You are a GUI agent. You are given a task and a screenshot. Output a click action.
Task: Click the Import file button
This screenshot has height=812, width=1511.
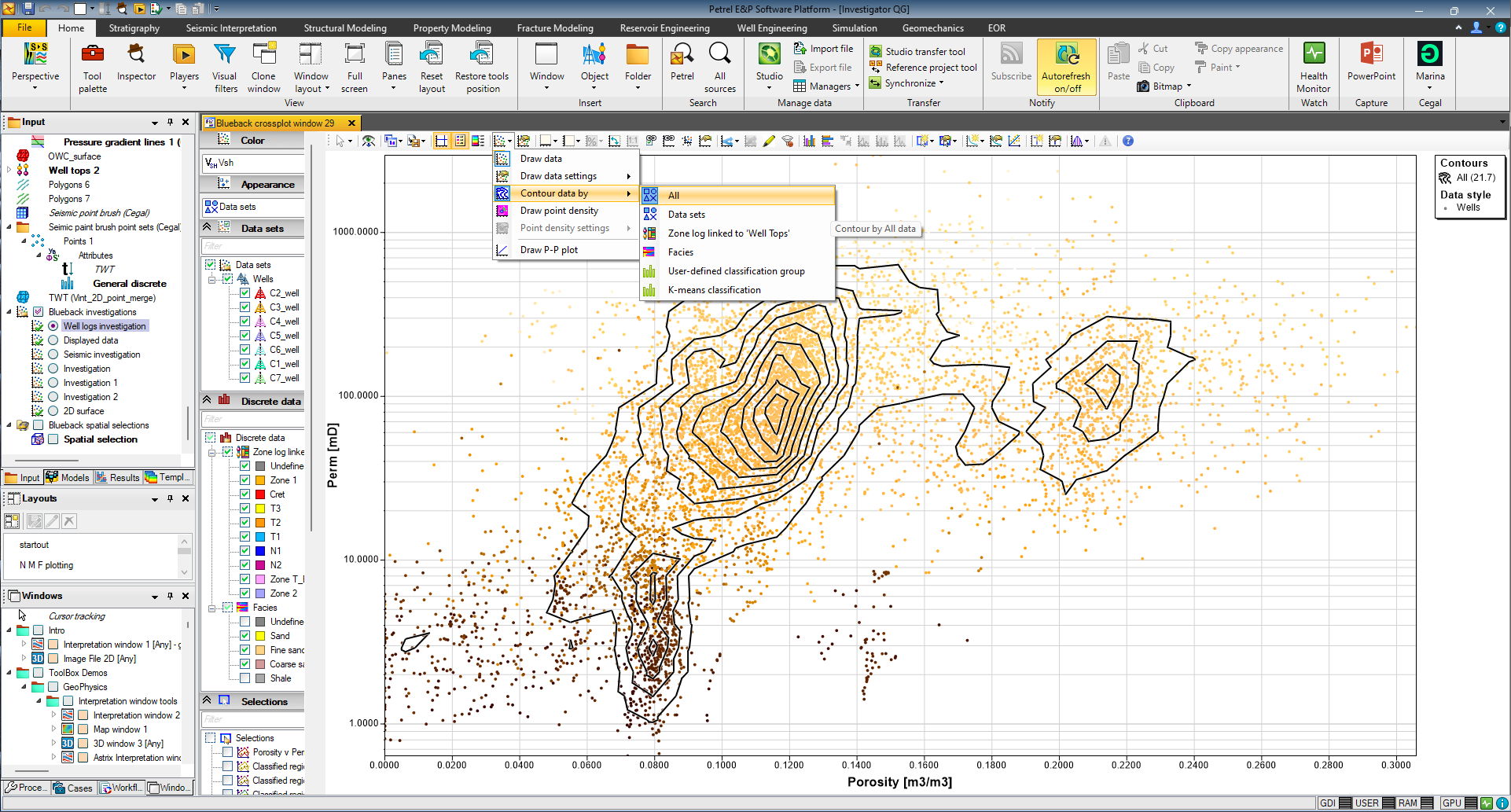click(x=823, y=49)
